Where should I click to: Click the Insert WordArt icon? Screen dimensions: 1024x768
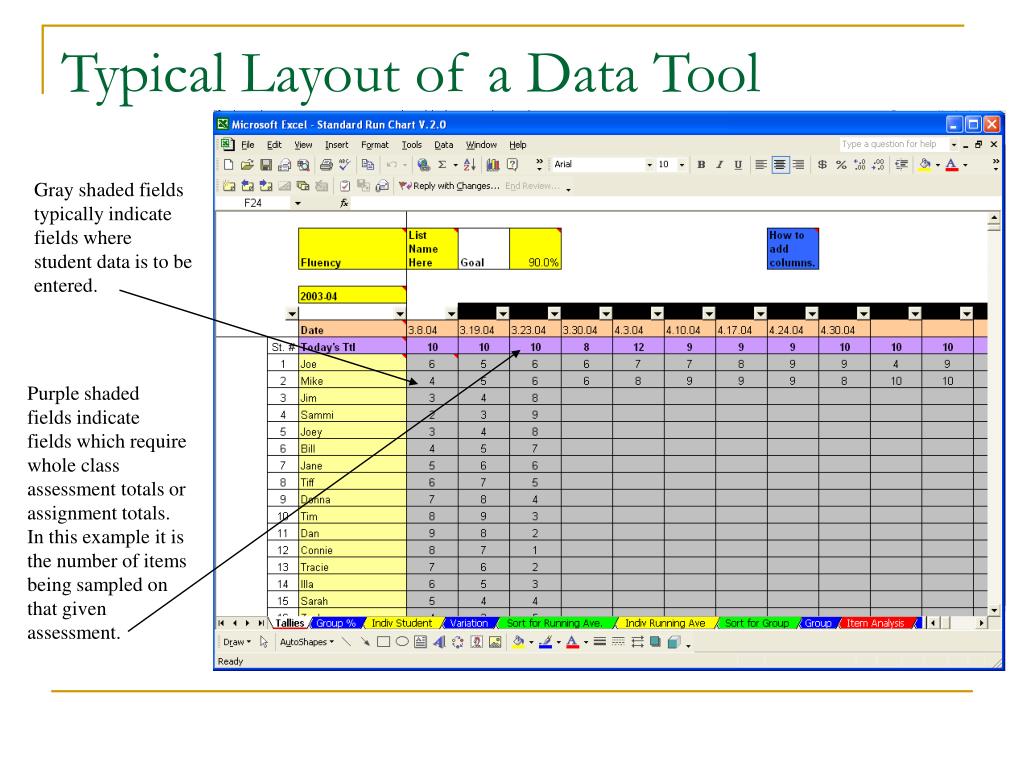440,642
